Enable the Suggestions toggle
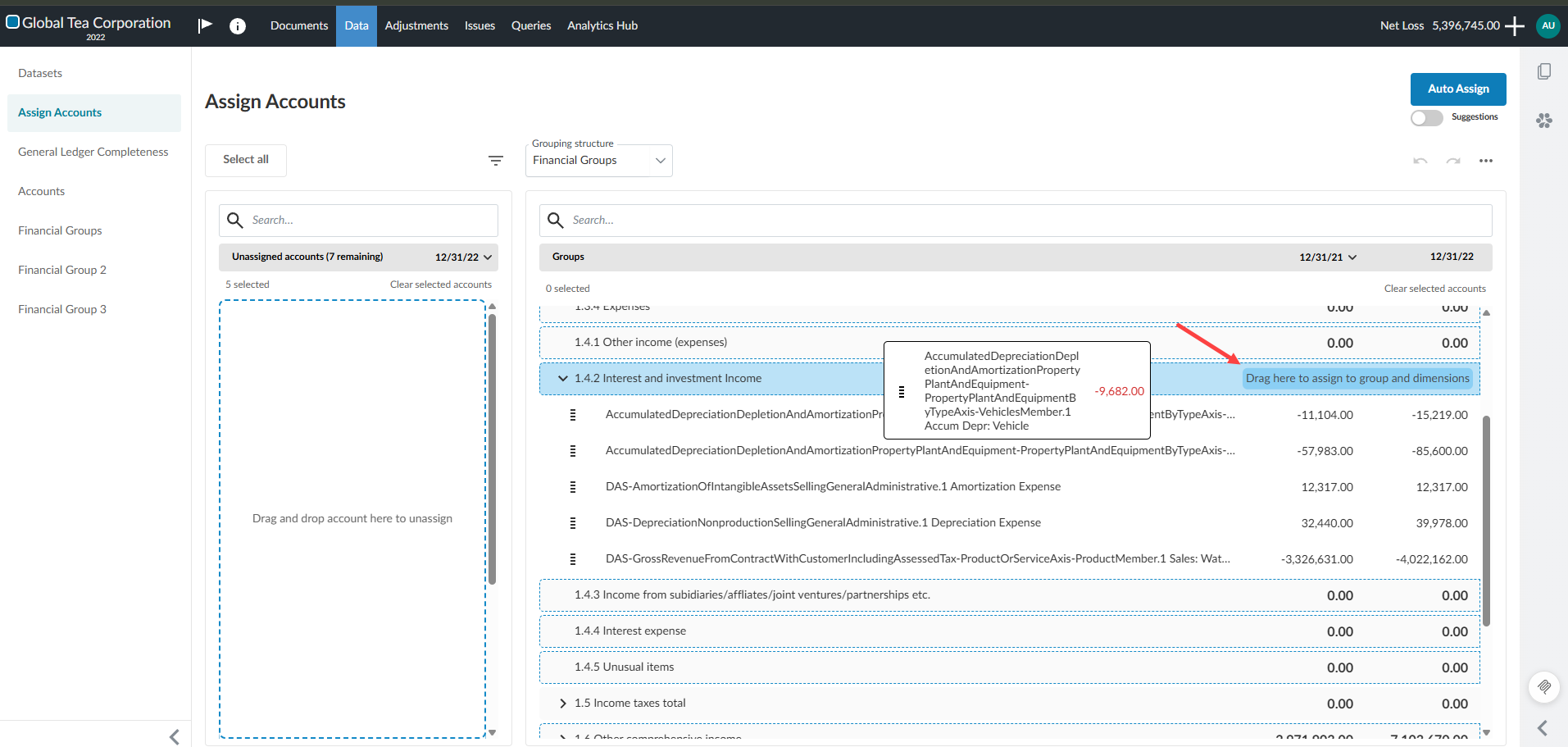The width and height of the screenshot is (1568, 747). coord(1426,117)
